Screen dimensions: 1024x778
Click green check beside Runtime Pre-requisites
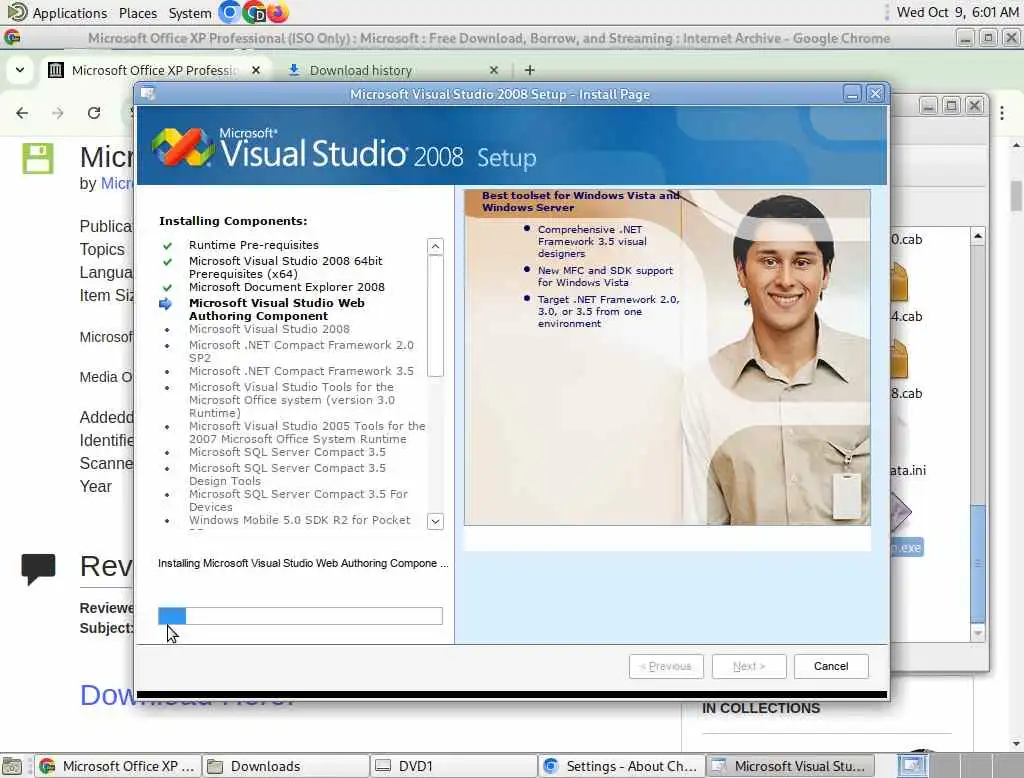click(167, 246)
